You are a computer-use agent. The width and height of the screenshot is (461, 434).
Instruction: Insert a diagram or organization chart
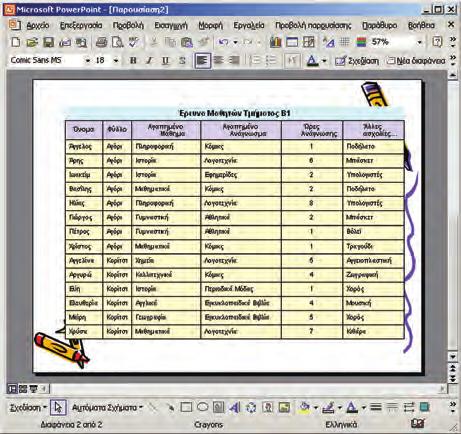(x=251, y=407)
